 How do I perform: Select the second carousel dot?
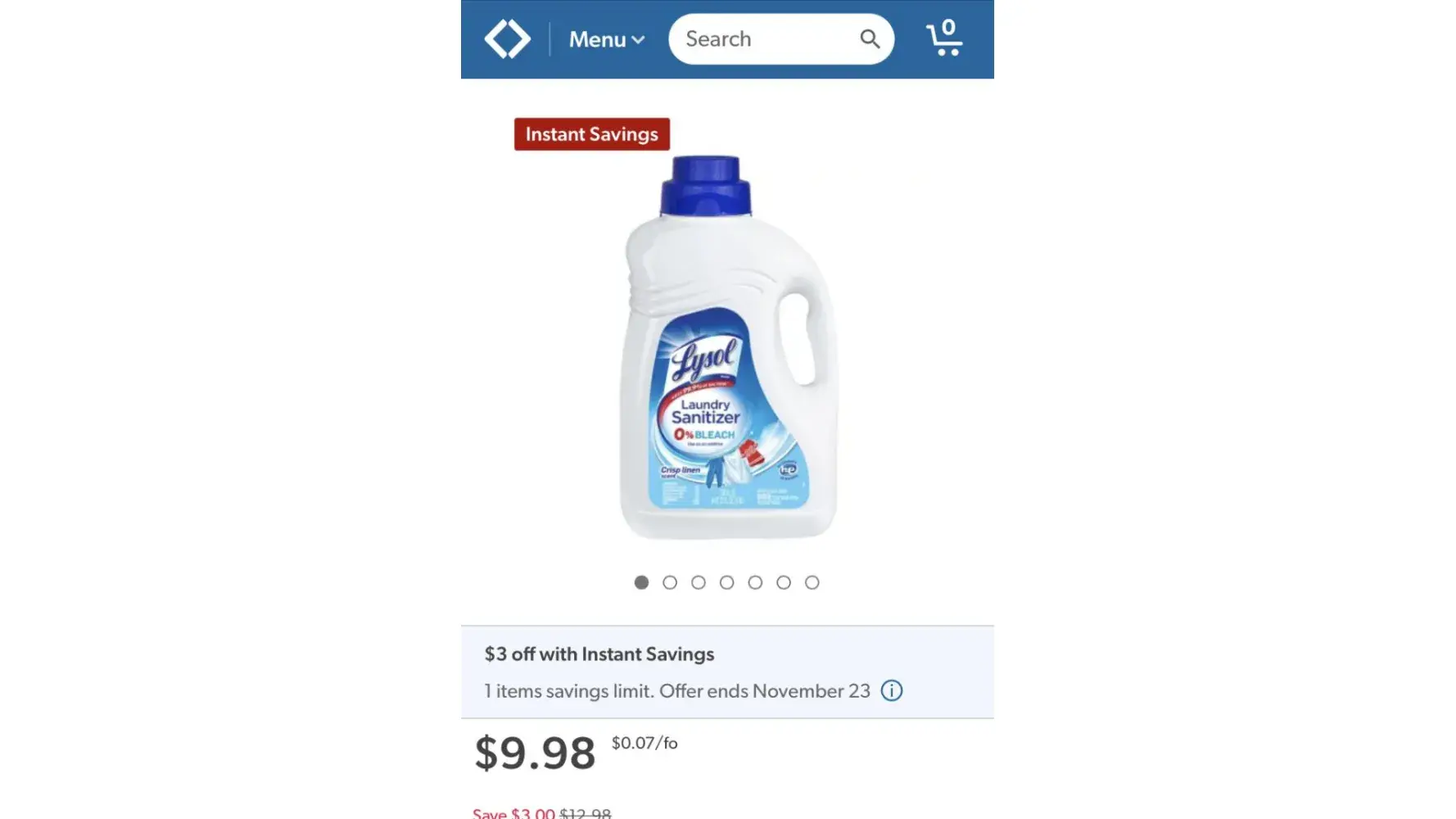point(670,582)
